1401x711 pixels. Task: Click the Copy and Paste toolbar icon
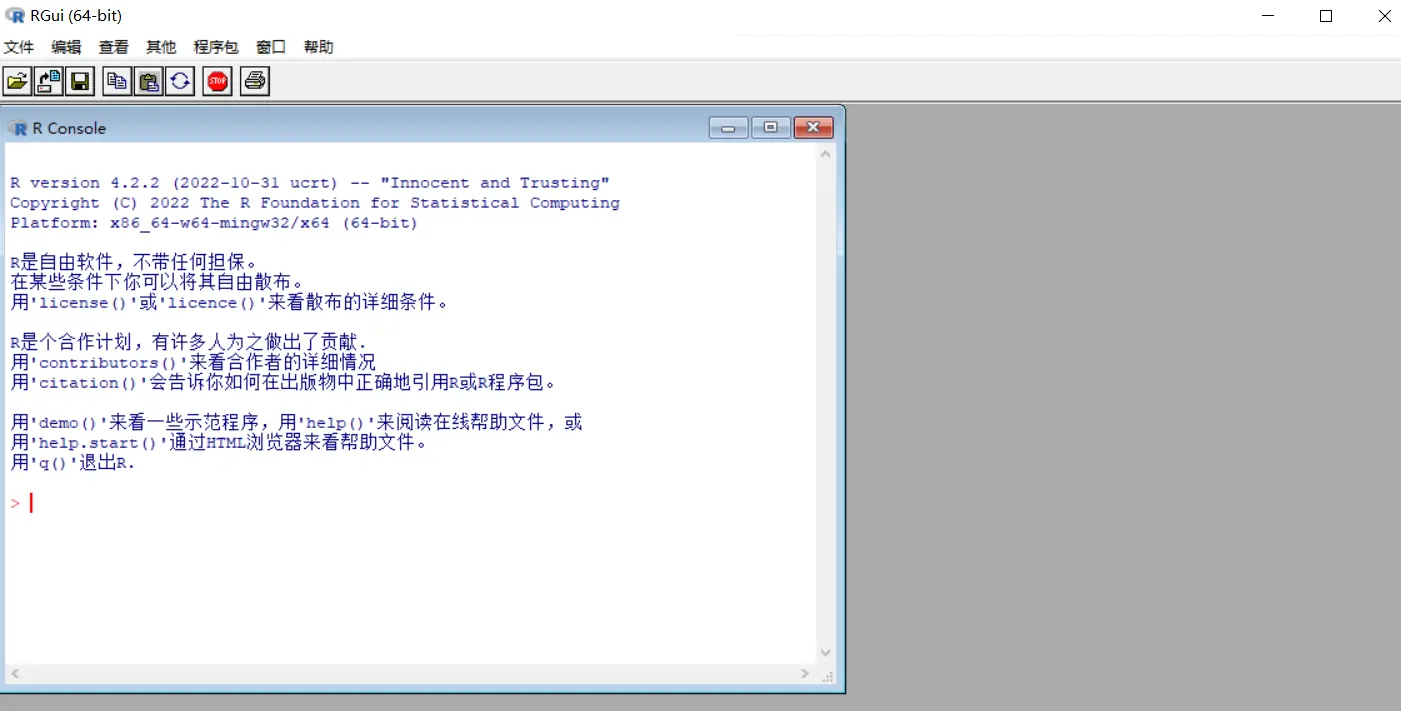[180, 81]
